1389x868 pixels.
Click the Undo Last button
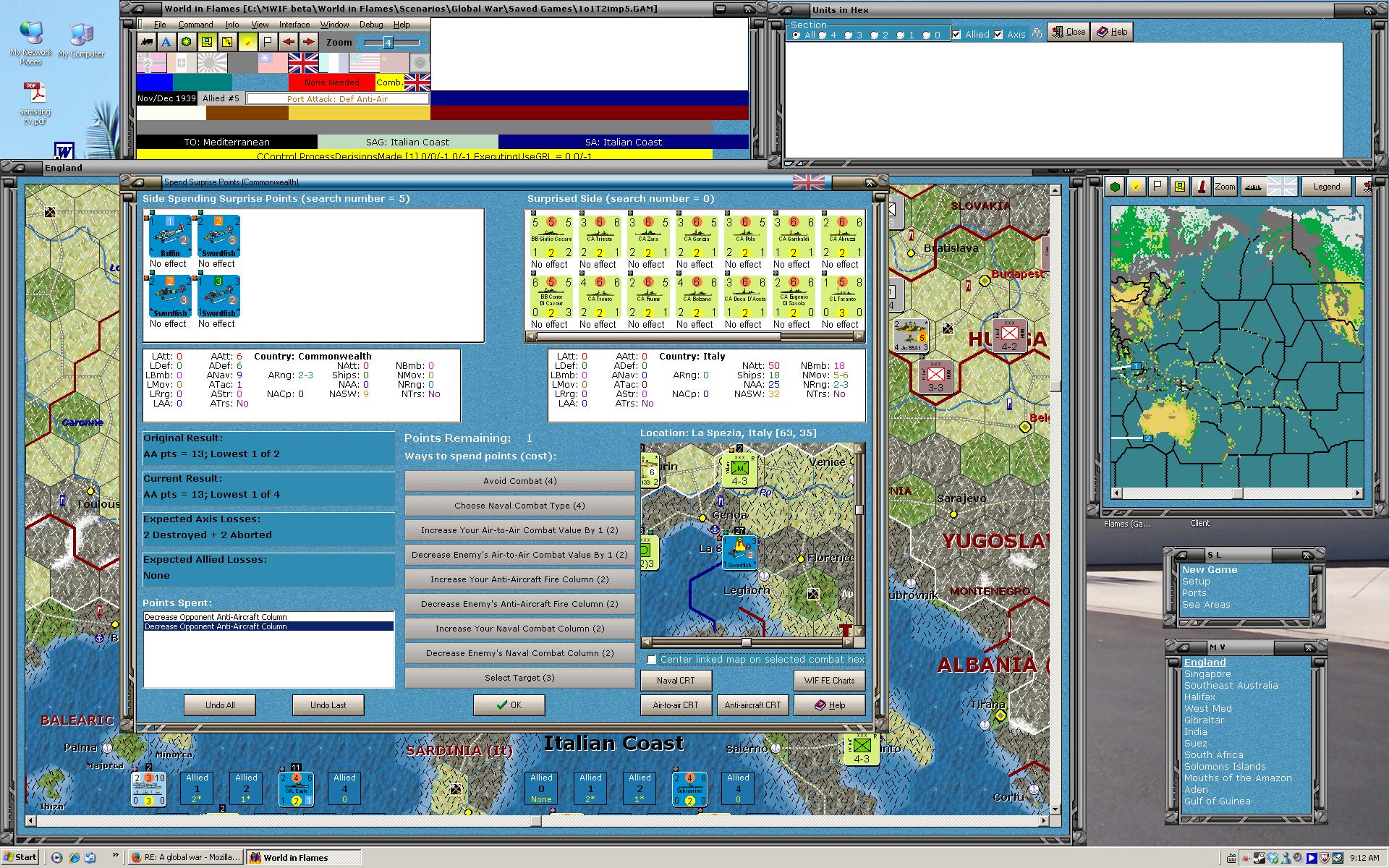[x=328, y=705]
